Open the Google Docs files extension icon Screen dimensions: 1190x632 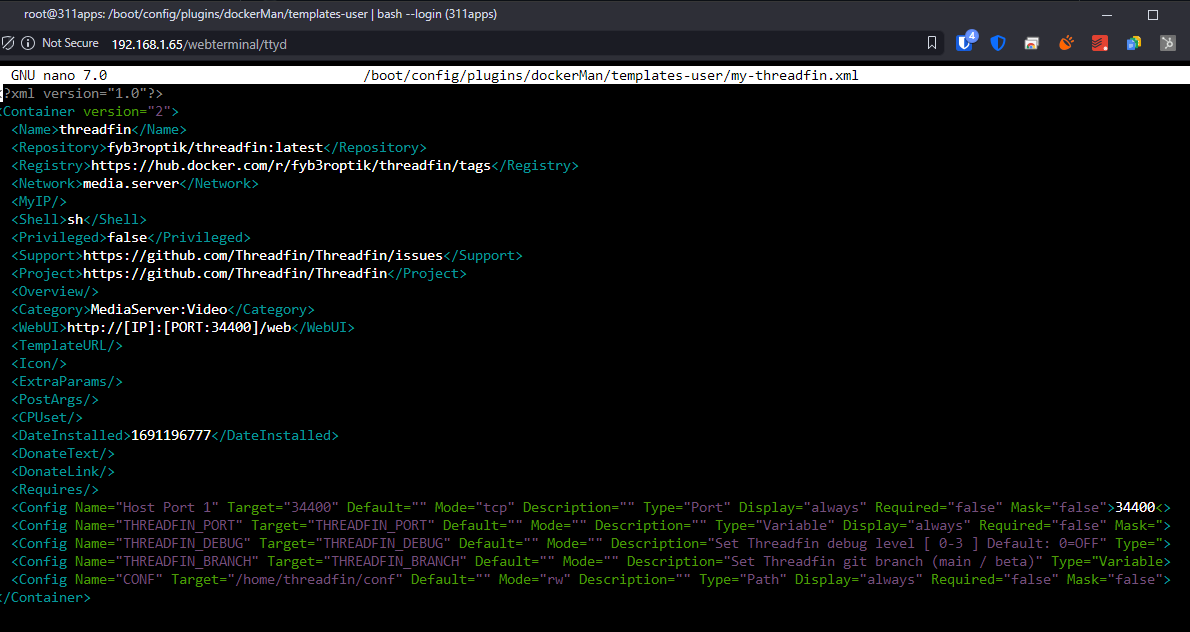tap(1134, 43)
